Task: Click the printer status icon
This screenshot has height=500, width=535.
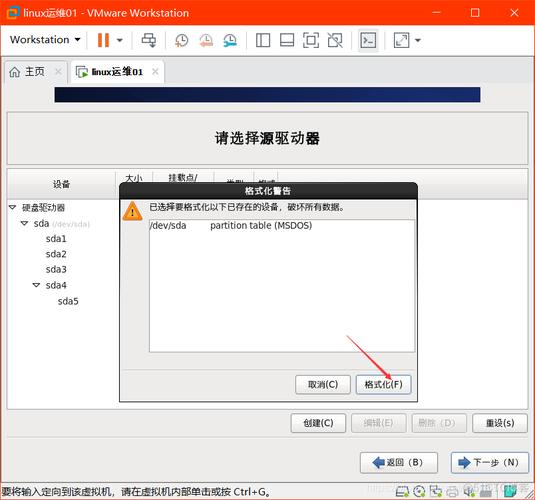Action: coord(452,491)
